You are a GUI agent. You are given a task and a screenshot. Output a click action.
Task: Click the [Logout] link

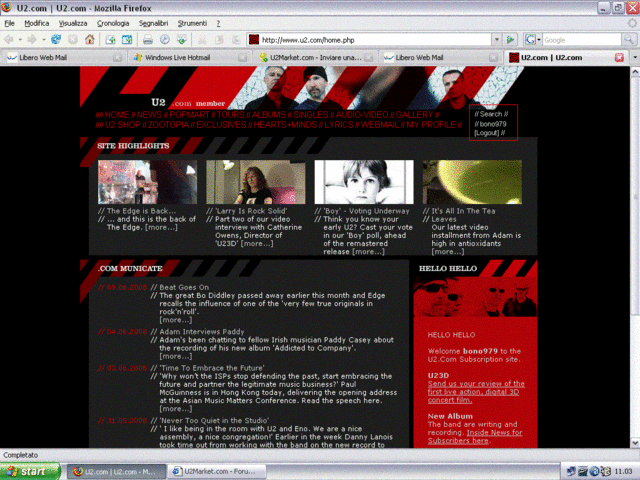click(487, 133)
